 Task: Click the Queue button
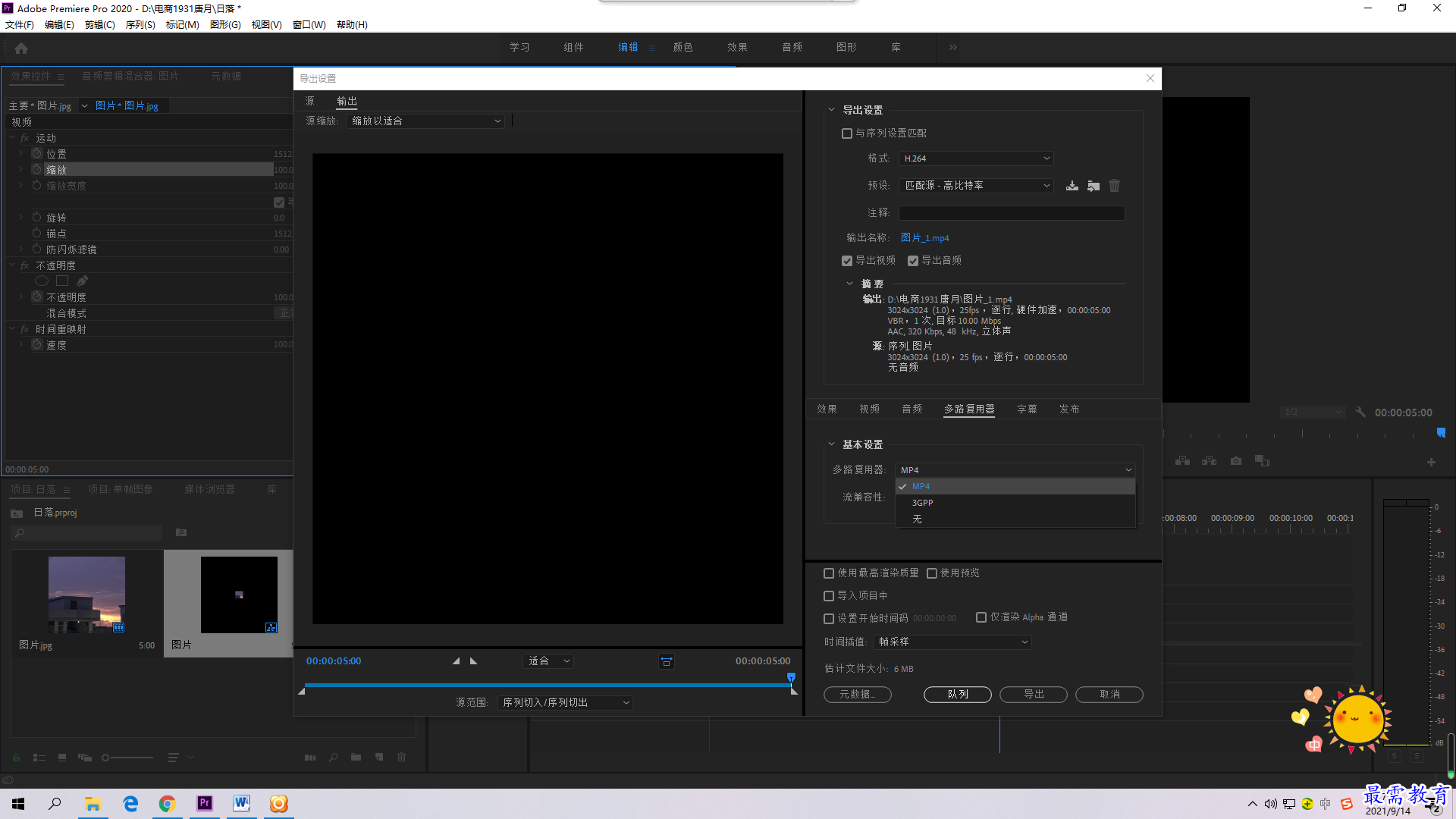tap(958, 695)
